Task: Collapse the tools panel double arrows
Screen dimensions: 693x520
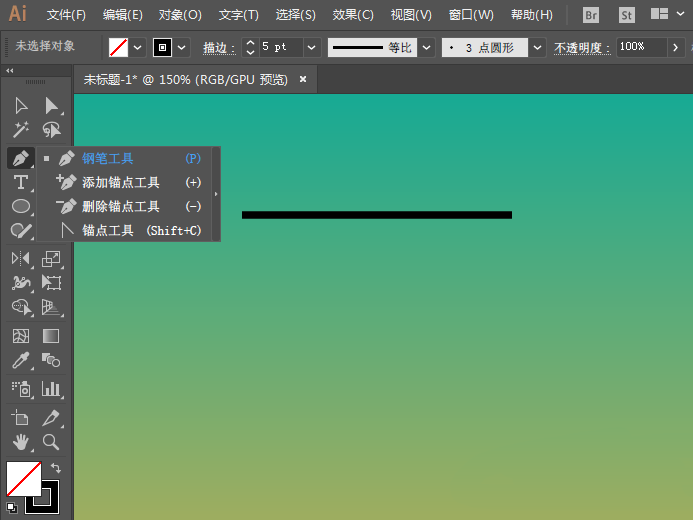Action: click(10, 71)
